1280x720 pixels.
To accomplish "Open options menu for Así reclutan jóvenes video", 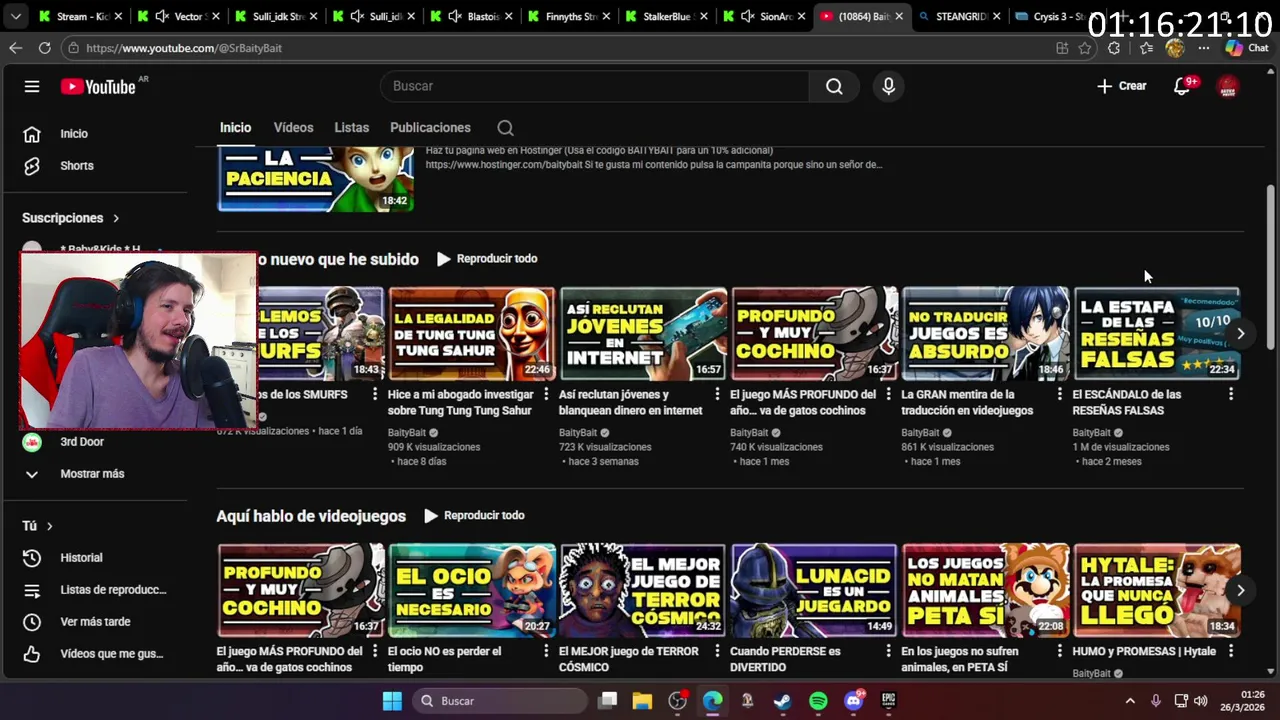I will [x=717, y=395].
